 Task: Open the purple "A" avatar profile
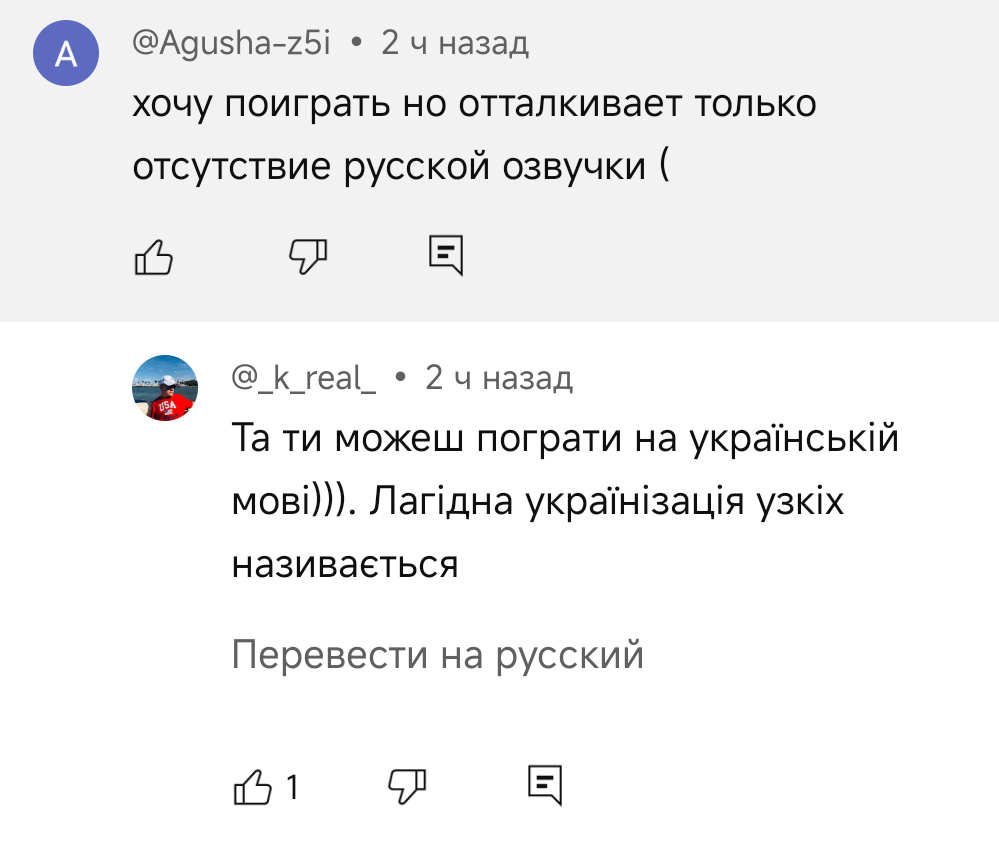coord(66,54)
